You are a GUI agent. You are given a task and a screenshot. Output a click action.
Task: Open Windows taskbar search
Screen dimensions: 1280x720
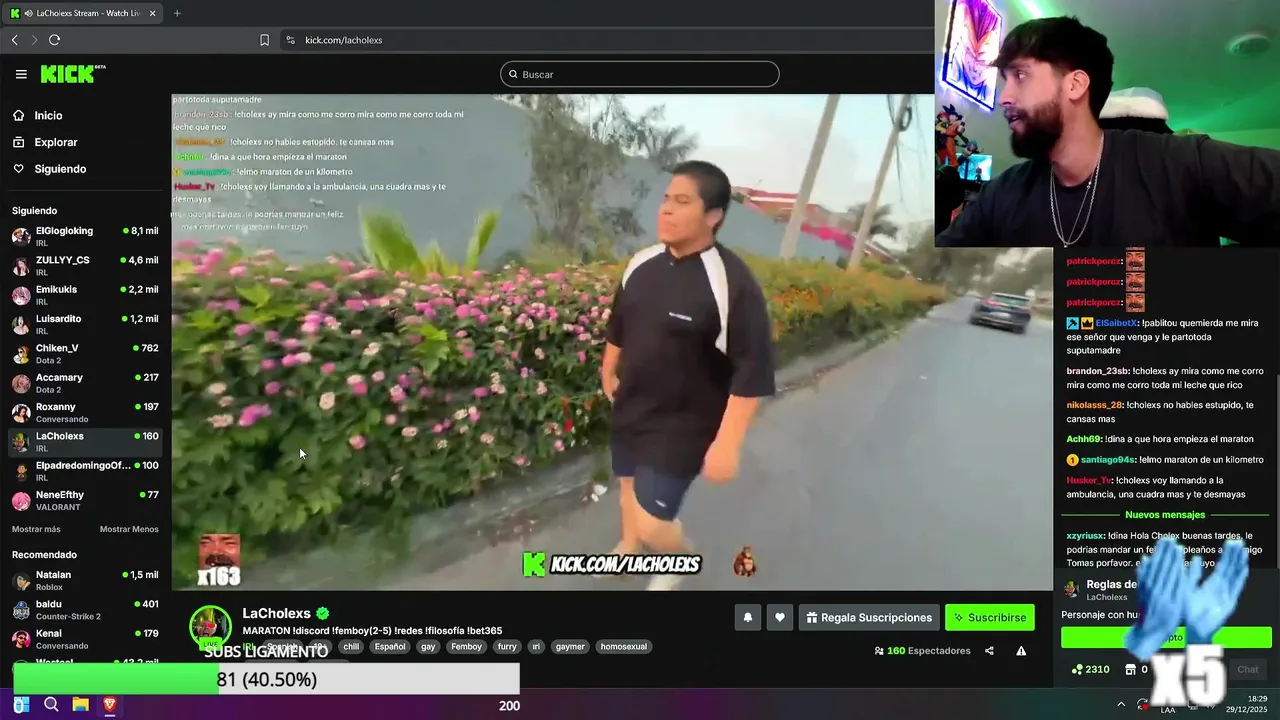tap(51, 705)
